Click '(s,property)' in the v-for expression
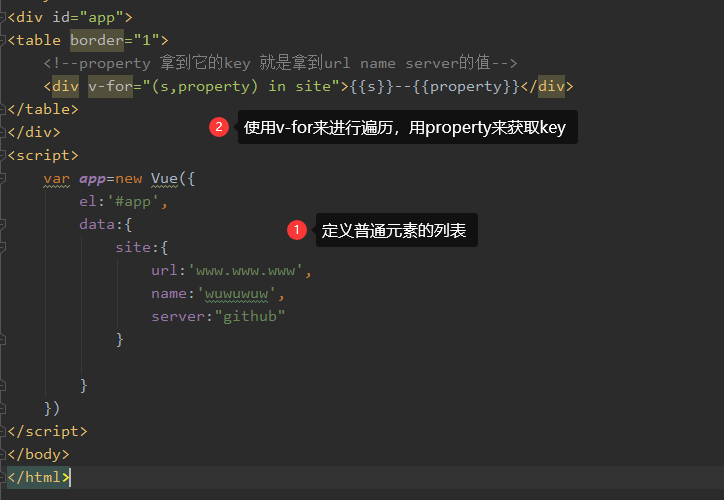This screenshot has width=724, height=500. pyautogui.click(x=205, y=86)
